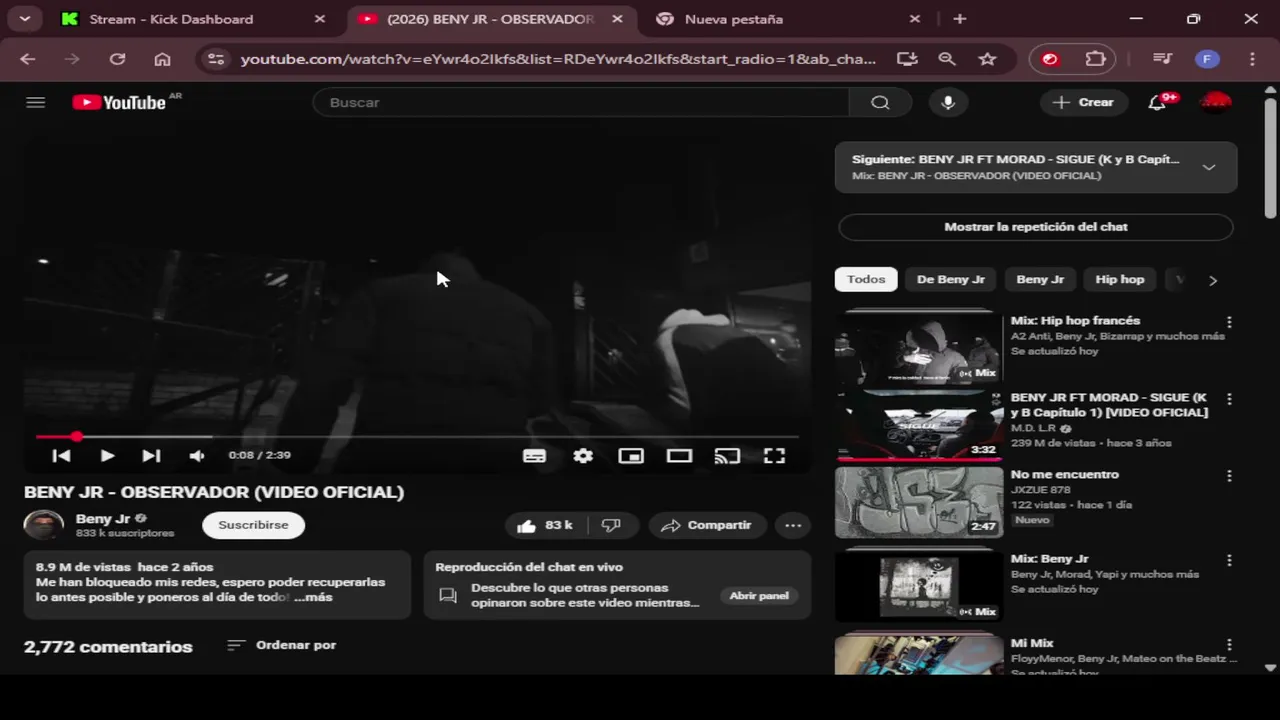The image size is (1280, 720).
Task: Expand the description with ...más
Action: tap(313, 597)
